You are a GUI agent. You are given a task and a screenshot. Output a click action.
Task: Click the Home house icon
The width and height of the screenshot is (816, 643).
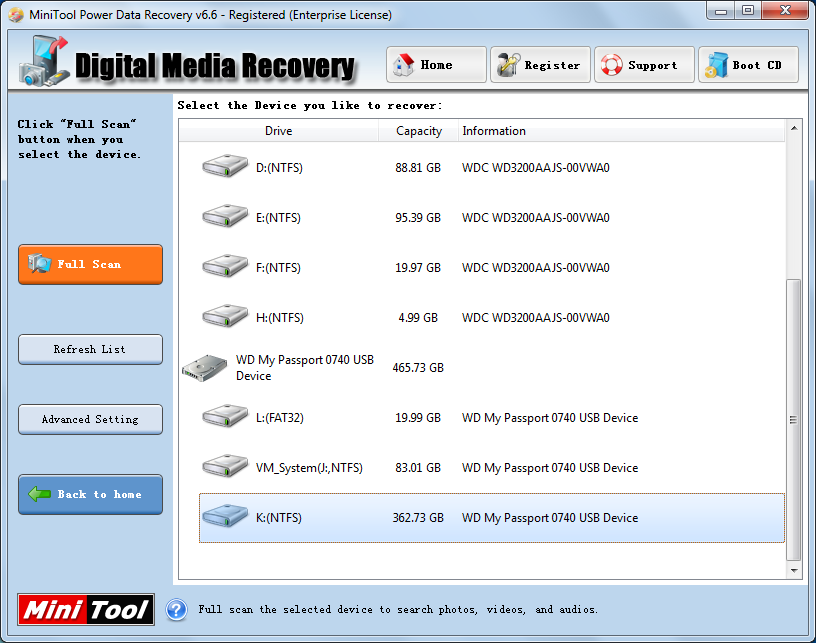tap(403, 65)
